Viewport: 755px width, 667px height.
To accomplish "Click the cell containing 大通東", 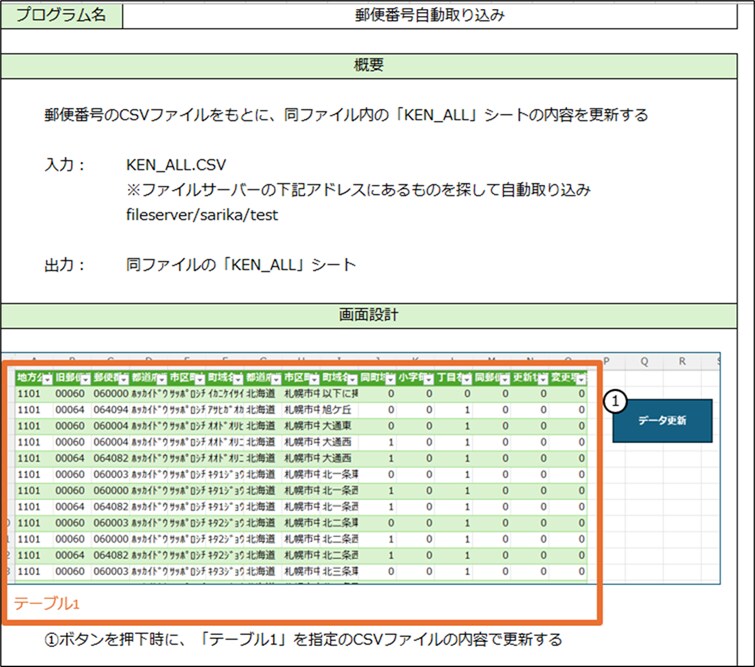I will [339, 426].
